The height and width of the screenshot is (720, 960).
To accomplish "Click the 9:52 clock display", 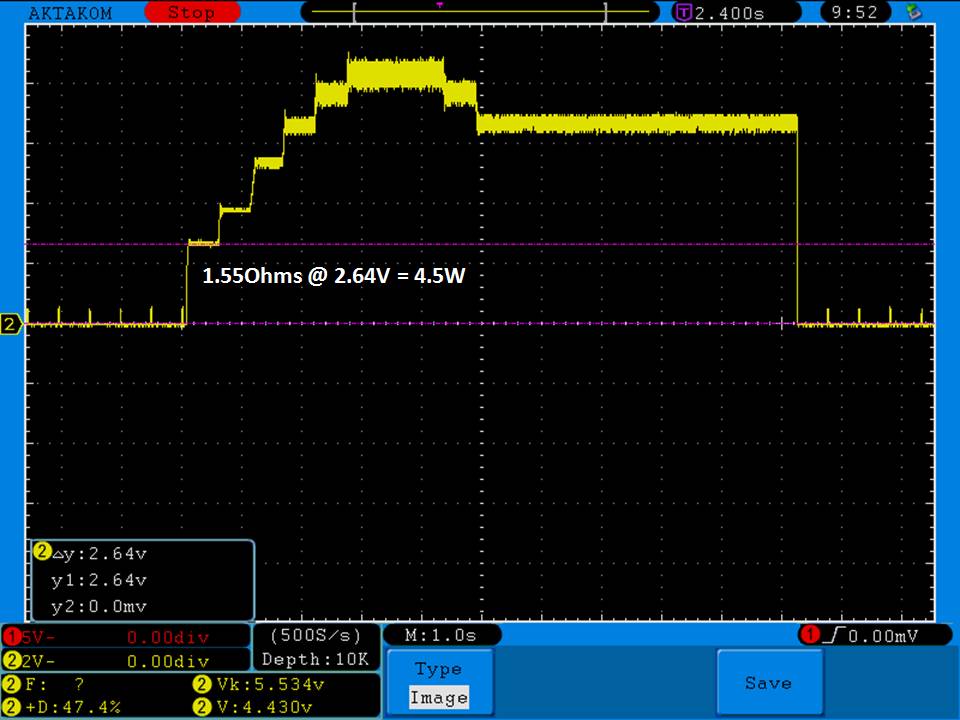I will pyautogui.click(x=853, y=13).
